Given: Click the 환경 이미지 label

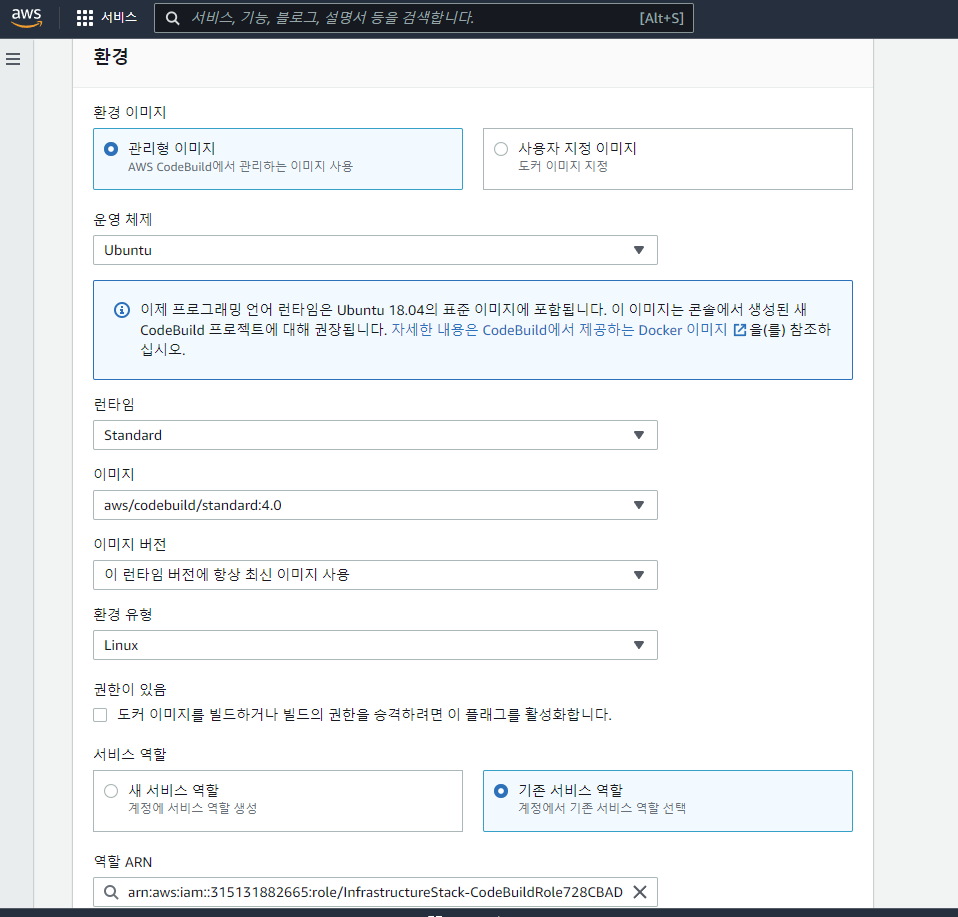Looking at the screenshot, I should click(x=130, y=112).
